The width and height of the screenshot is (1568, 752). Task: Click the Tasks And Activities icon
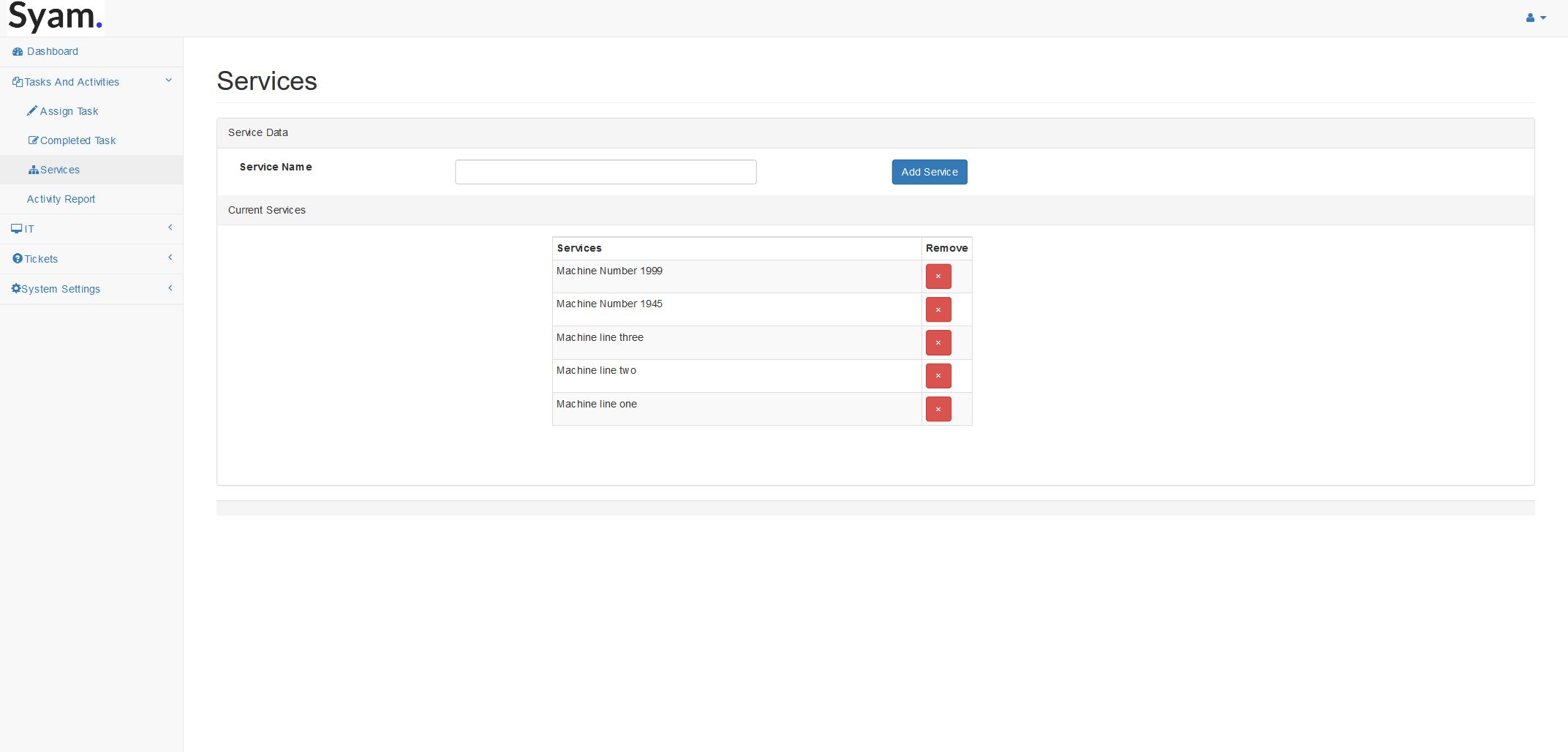click(18, 82)
